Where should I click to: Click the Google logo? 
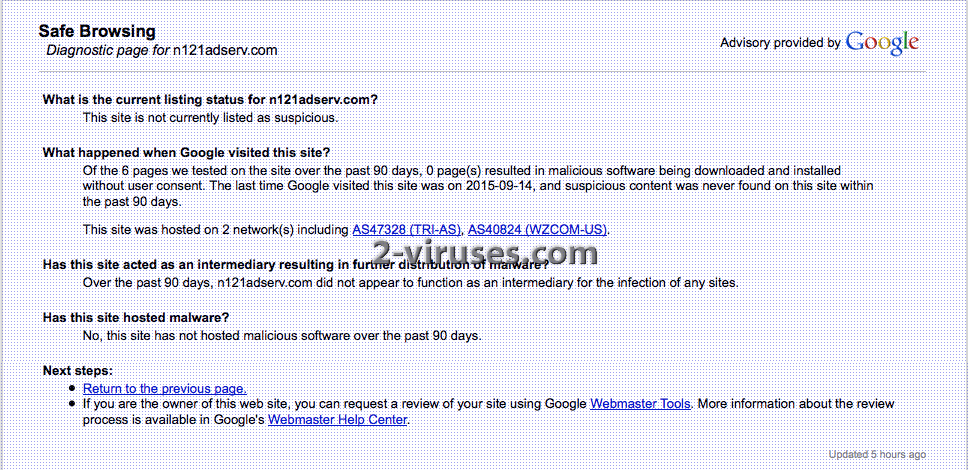882,43
